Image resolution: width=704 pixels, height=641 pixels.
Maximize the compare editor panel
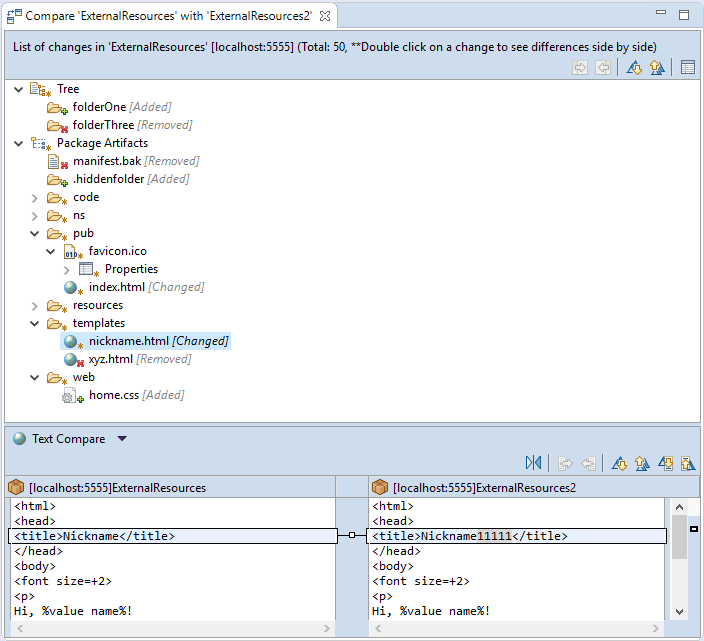(684, 15)
